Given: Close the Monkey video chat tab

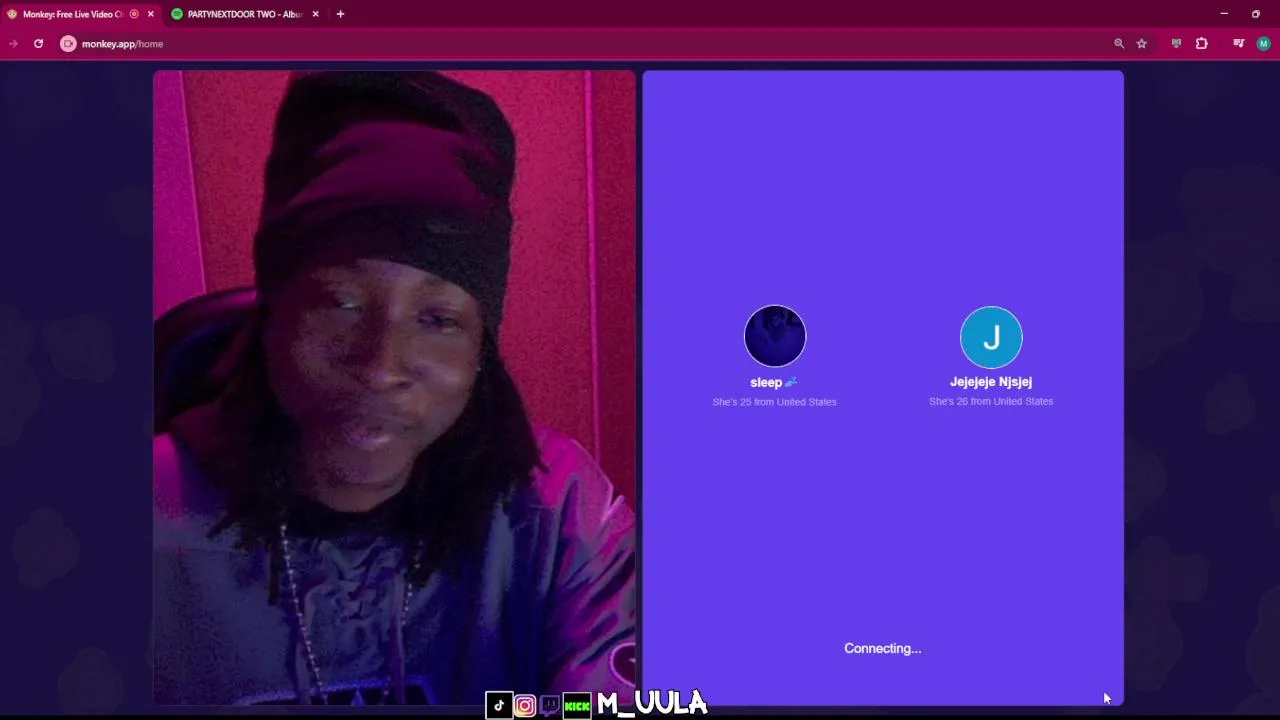Looking at the screenshot, I should click(x=151, y=14).
